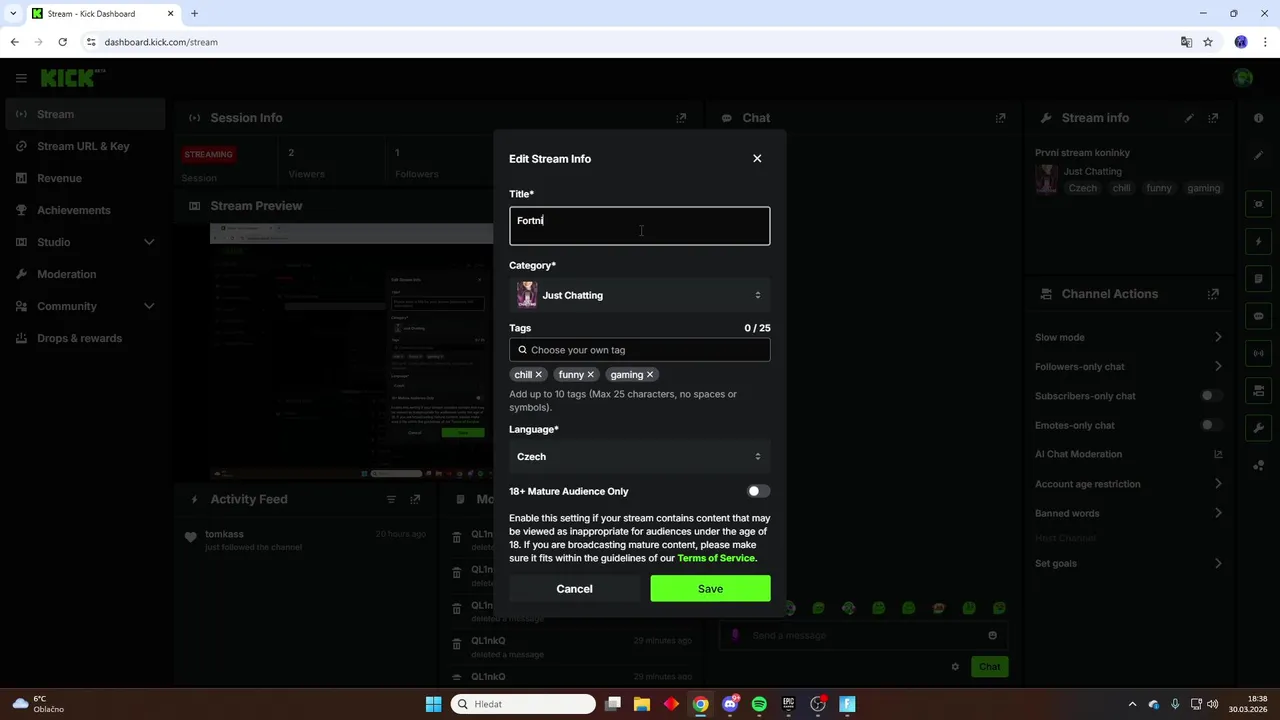Image resolution: width=1280 pixels, height=720 pixels.
Task: Open Spotify from the taskbar
Action: [759, 704]
